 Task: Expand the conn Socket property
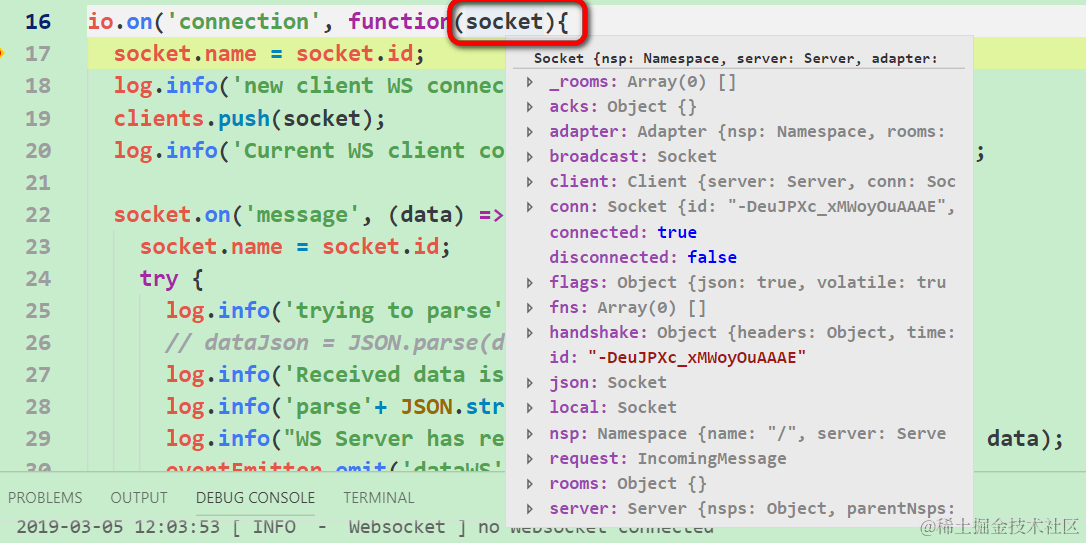click(x=530, y=206)
